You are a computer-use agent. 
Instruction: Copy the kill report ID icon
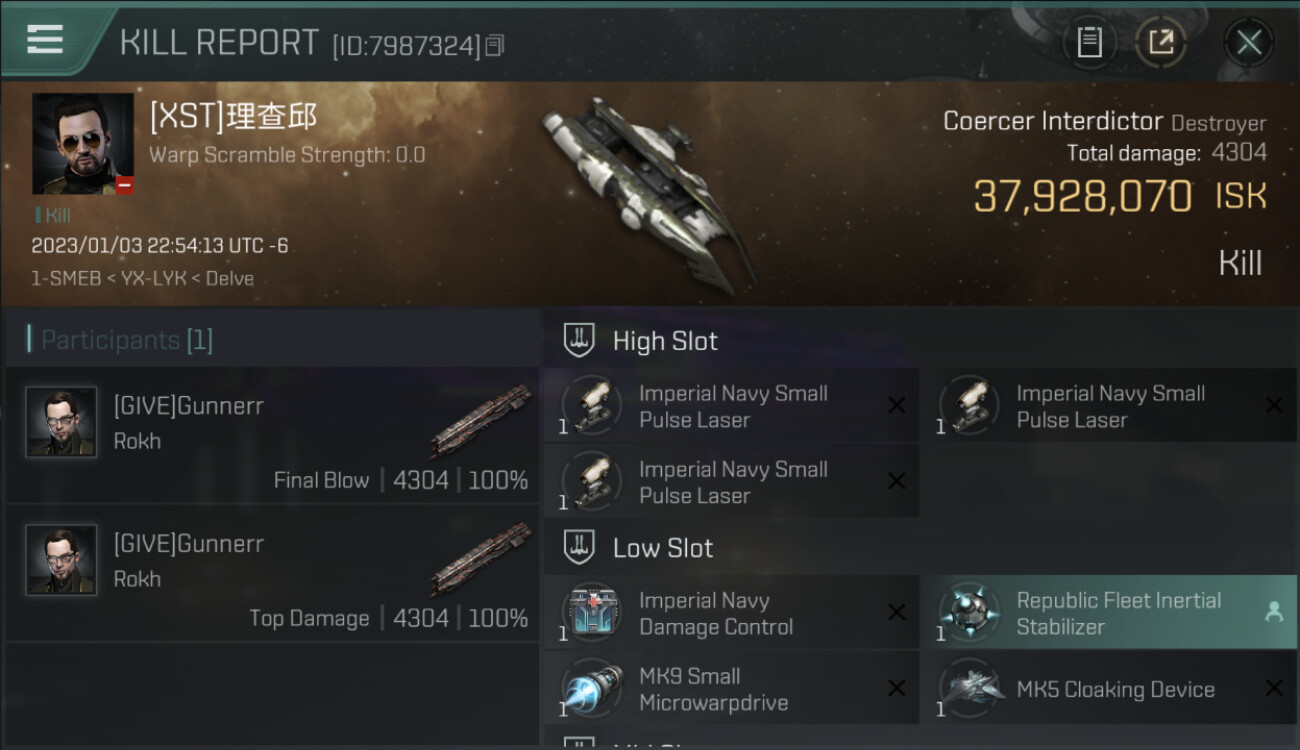click(496, 45)
